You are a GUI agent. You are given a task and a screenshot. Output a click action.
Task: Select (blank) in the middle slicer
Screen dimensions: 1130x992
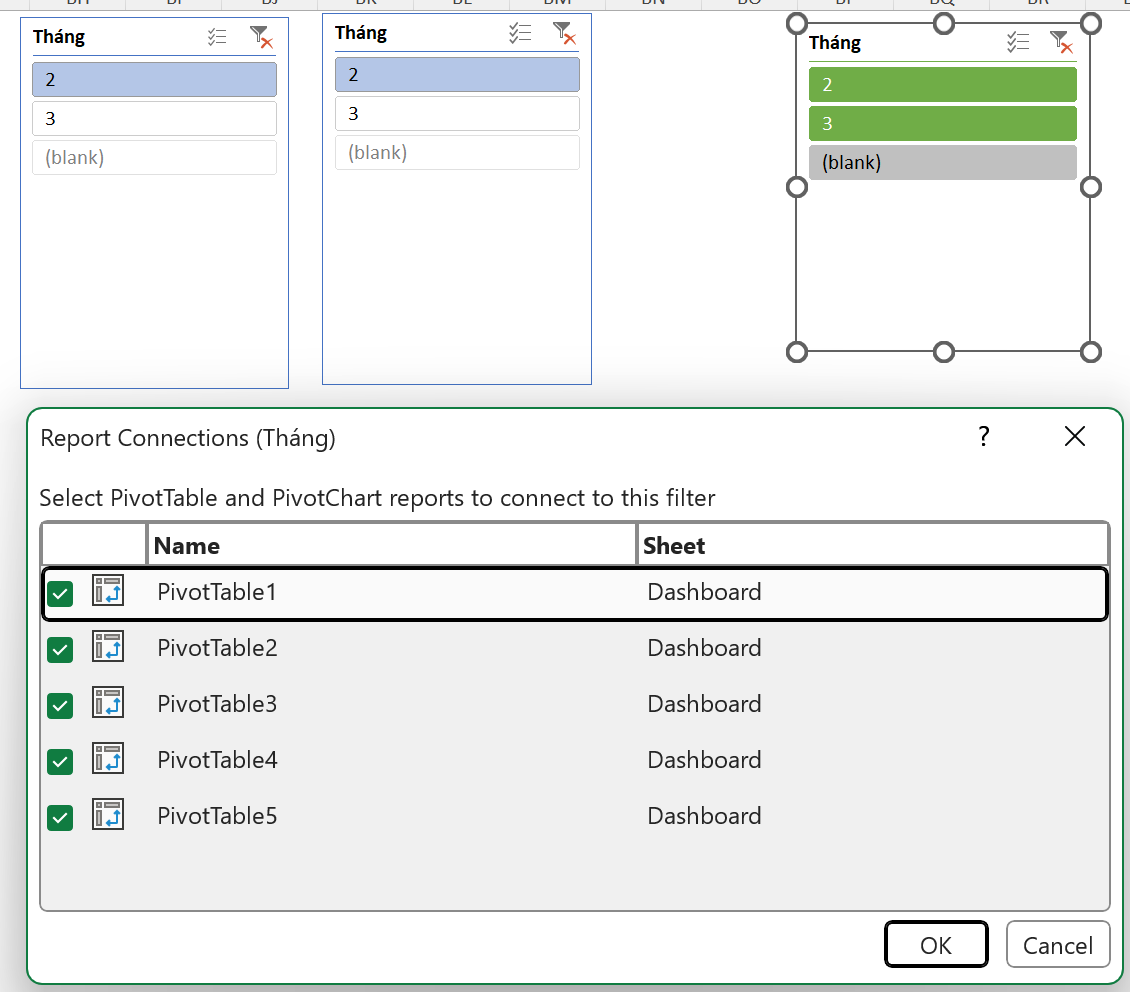pyautogui.click(x=457, y=153)
